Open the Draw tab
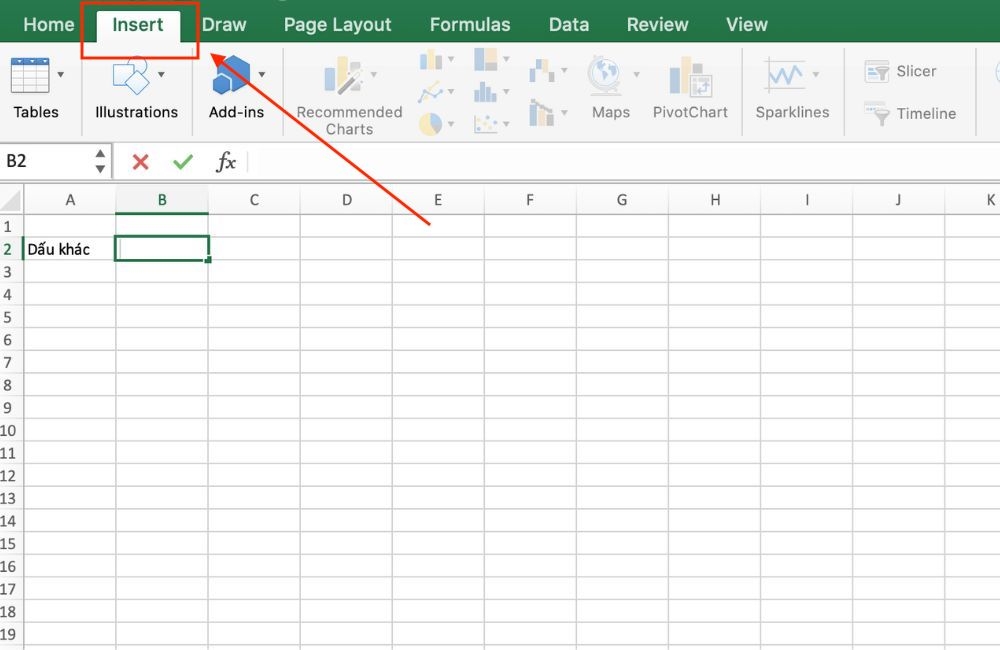This screenshot has width=1000, height=650. click(x=222, y=24)
